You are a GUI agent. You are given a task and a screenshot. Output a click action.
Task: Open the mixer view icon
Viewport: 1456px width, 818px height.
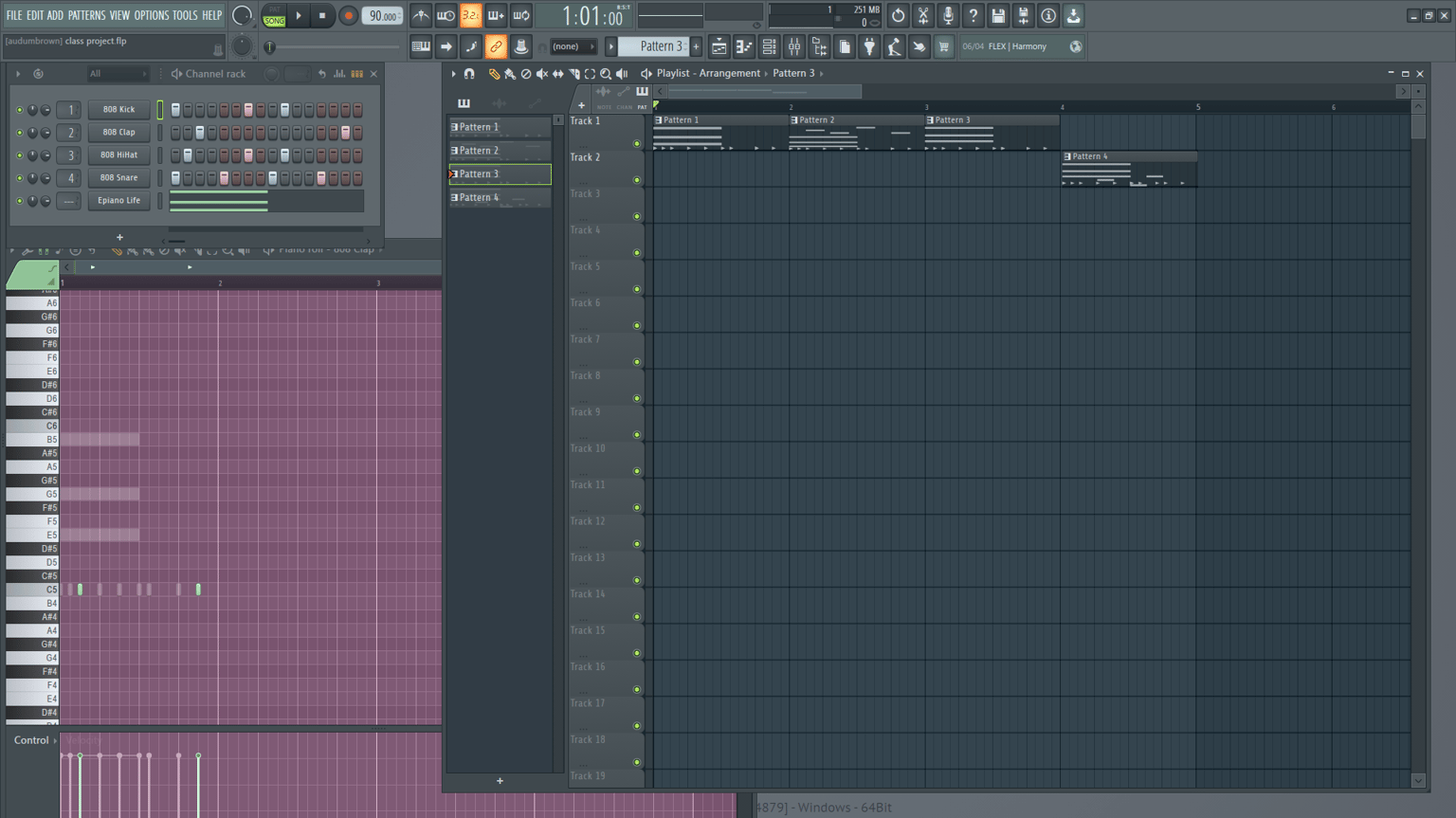point(794,46)
